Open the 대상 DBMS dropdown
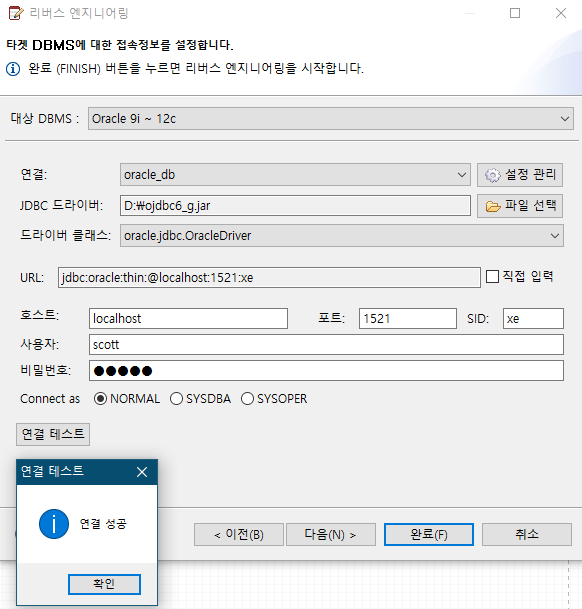582x609 pixels. (331, 118)
